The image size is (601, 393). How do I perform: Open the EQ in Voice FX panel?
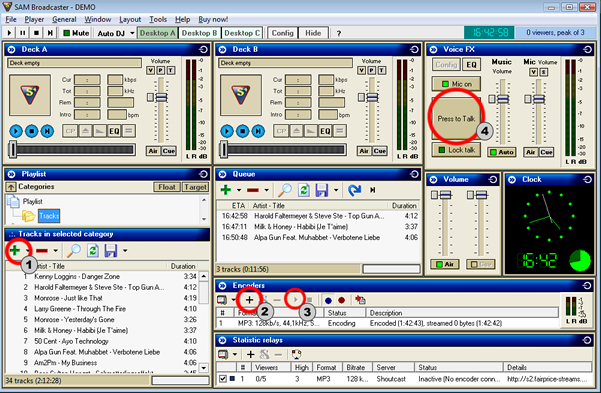click(471, 65)
